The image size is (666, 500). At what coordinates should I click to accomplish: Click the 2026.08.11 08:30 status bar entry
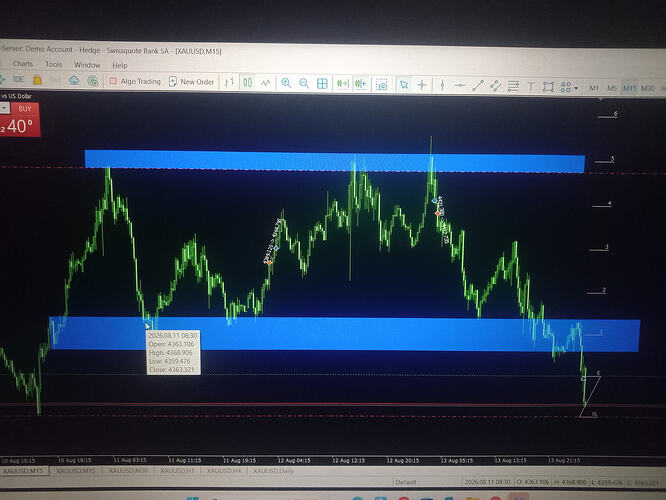click(487, 482)
